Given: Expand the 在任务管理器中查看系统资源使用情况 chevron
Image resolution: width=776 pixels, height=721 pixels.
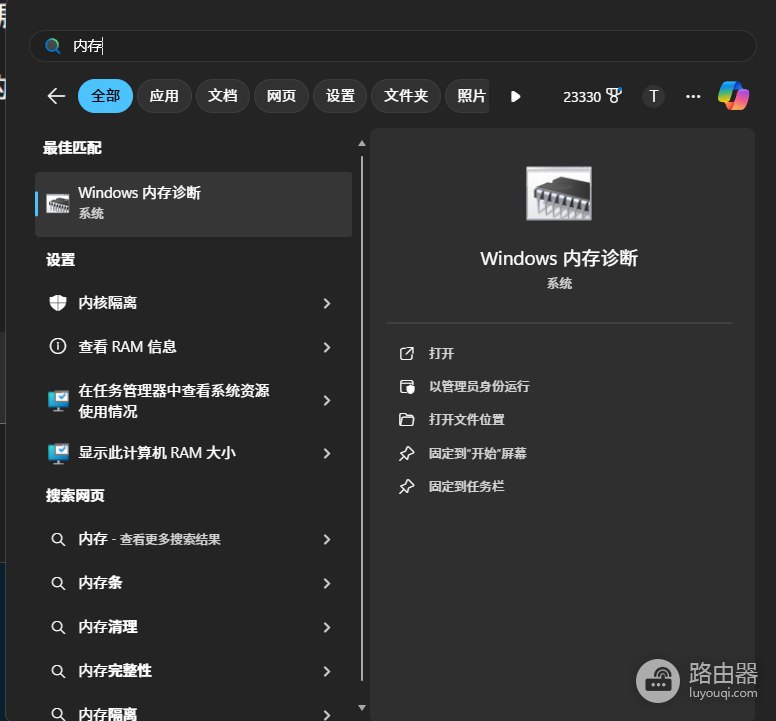Looking at the screenshot, I should tap(327, 400).
